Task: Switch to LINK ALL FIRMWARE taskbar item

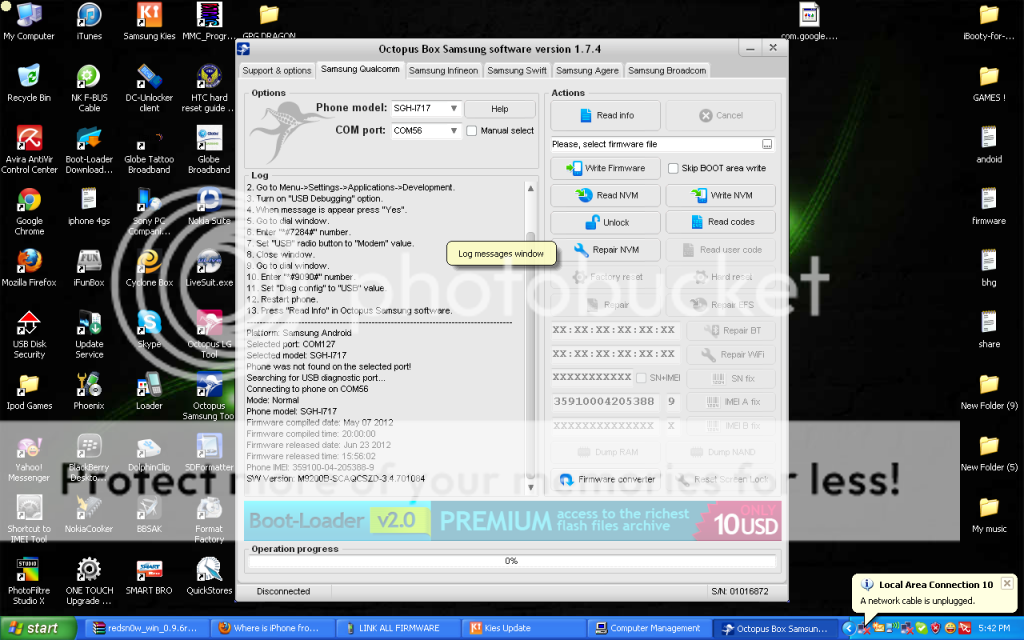Action: coord(400,628)
